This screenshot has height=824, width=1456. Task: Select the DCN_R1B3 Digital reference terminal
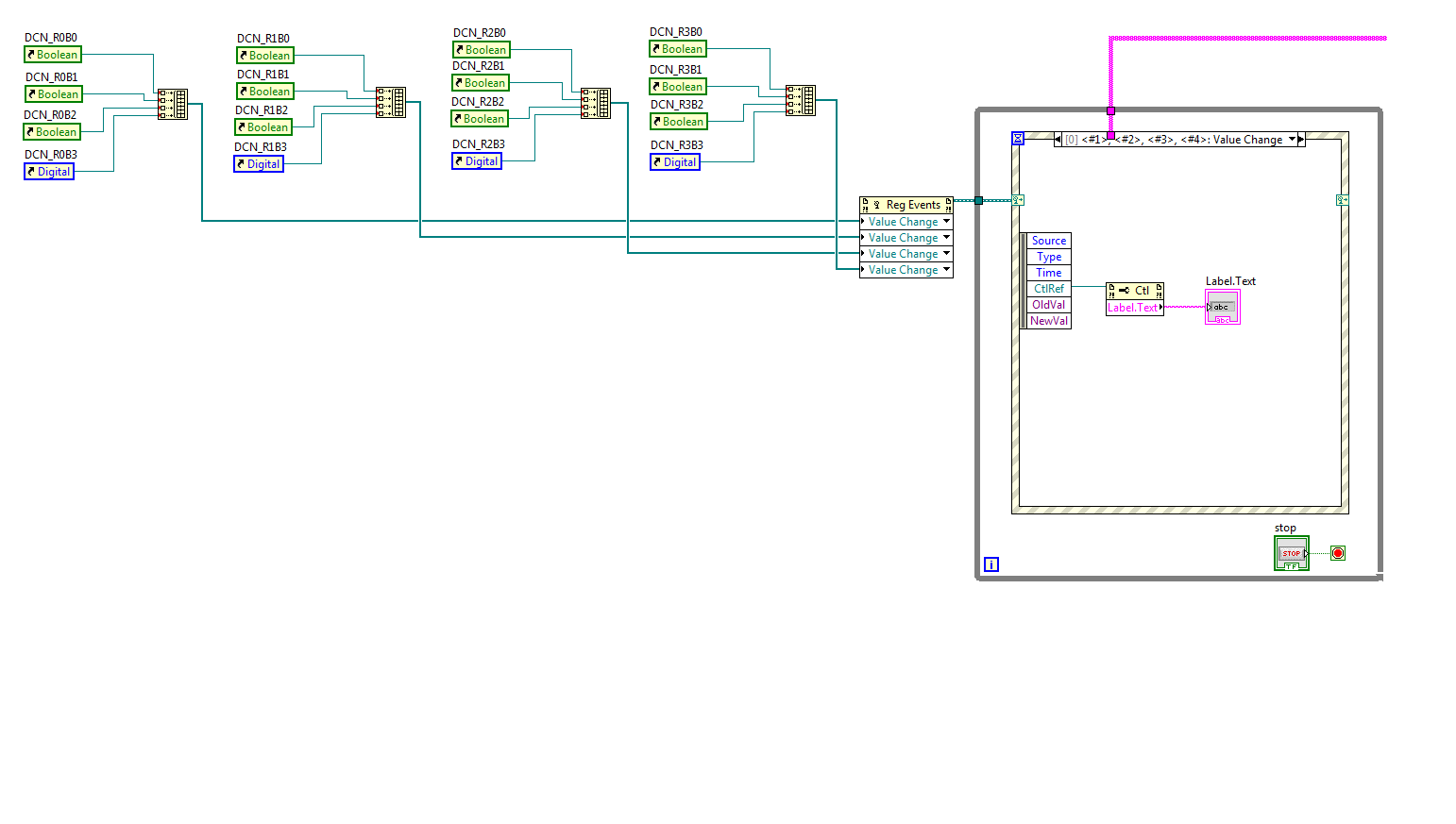[259, 164]
